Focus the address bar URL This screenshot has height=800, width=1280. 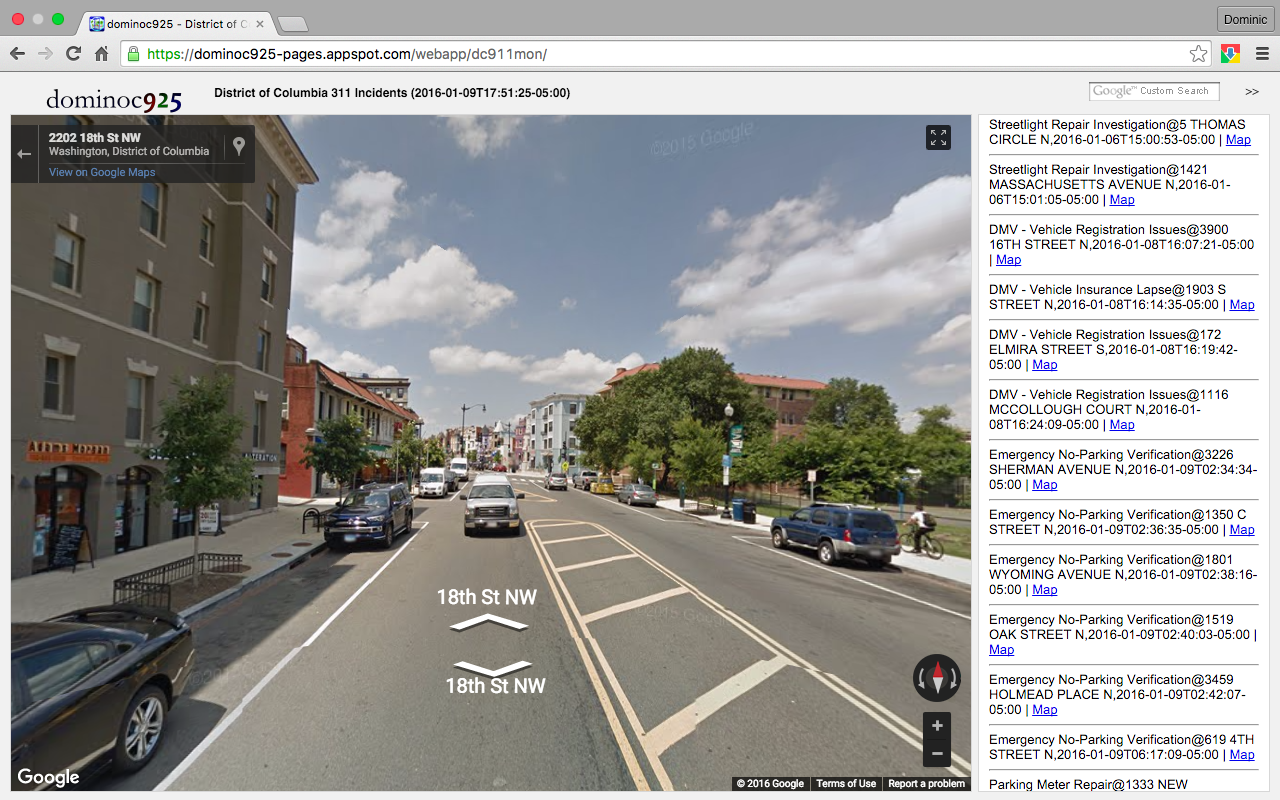[660, 54]
